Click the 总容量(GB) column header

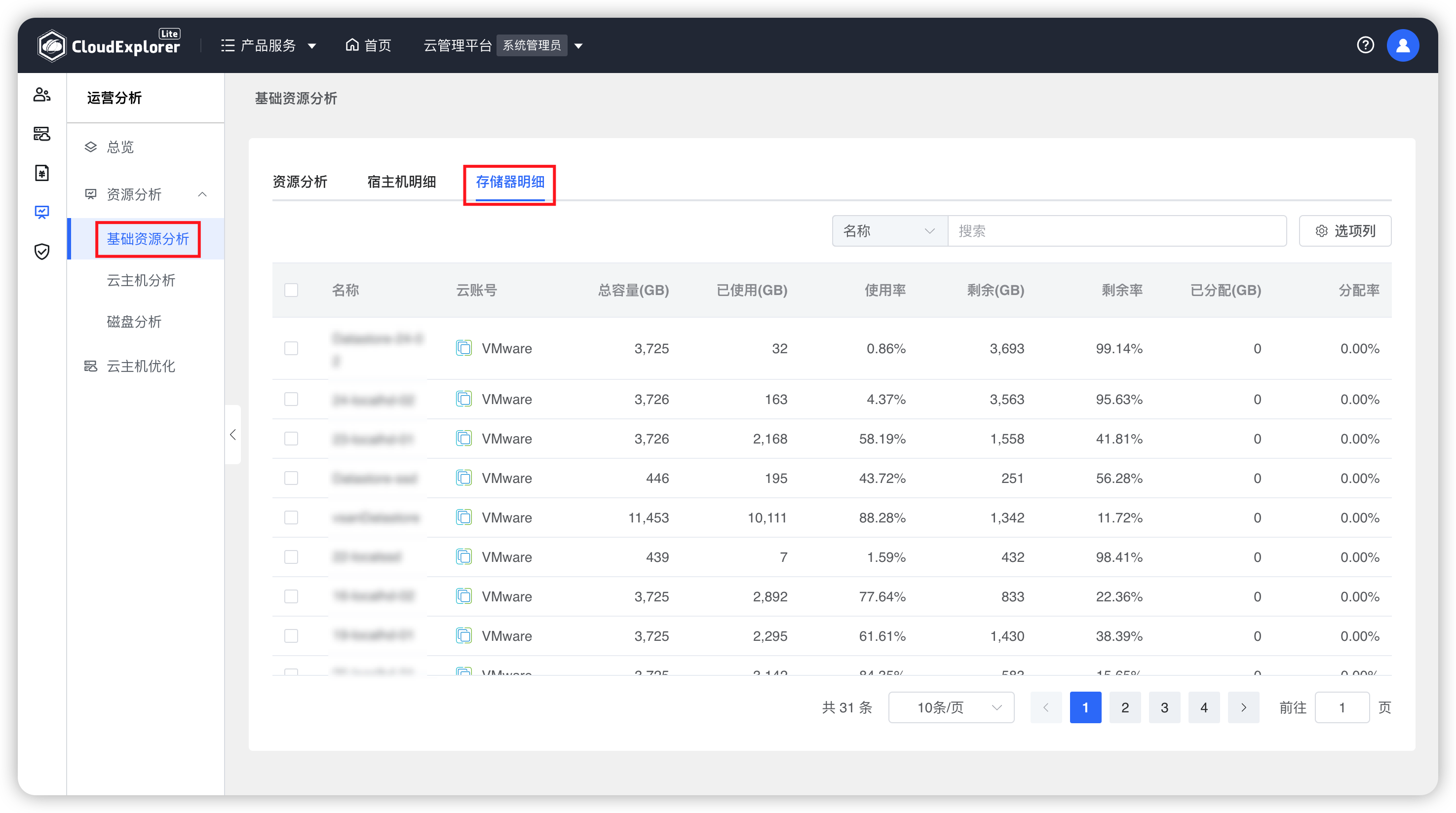coord(633,291)
